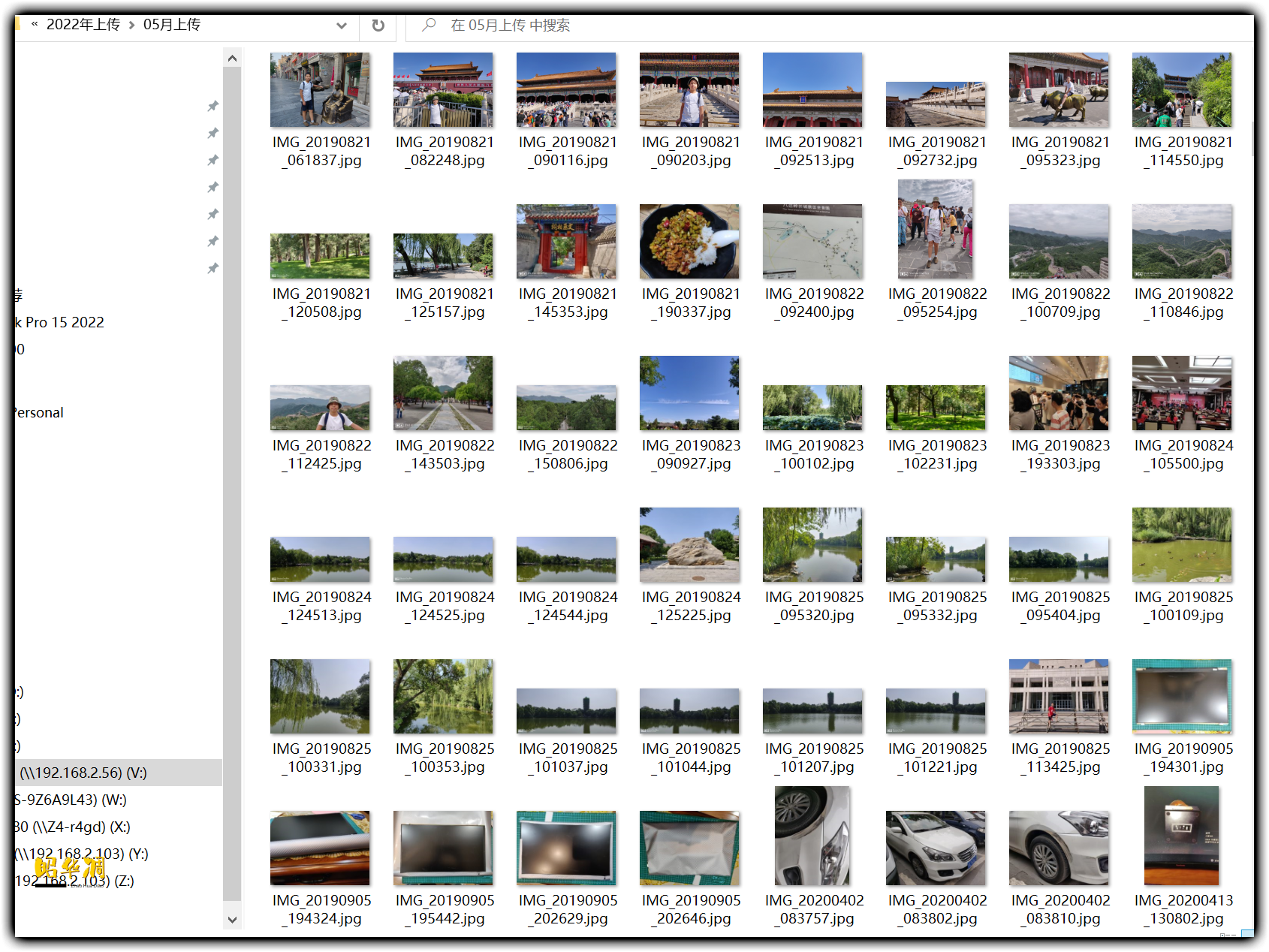1269x952 pixels.
Task: Select thumbnail IMG_20190821_092513.jpg
Action: pos(813,89)
